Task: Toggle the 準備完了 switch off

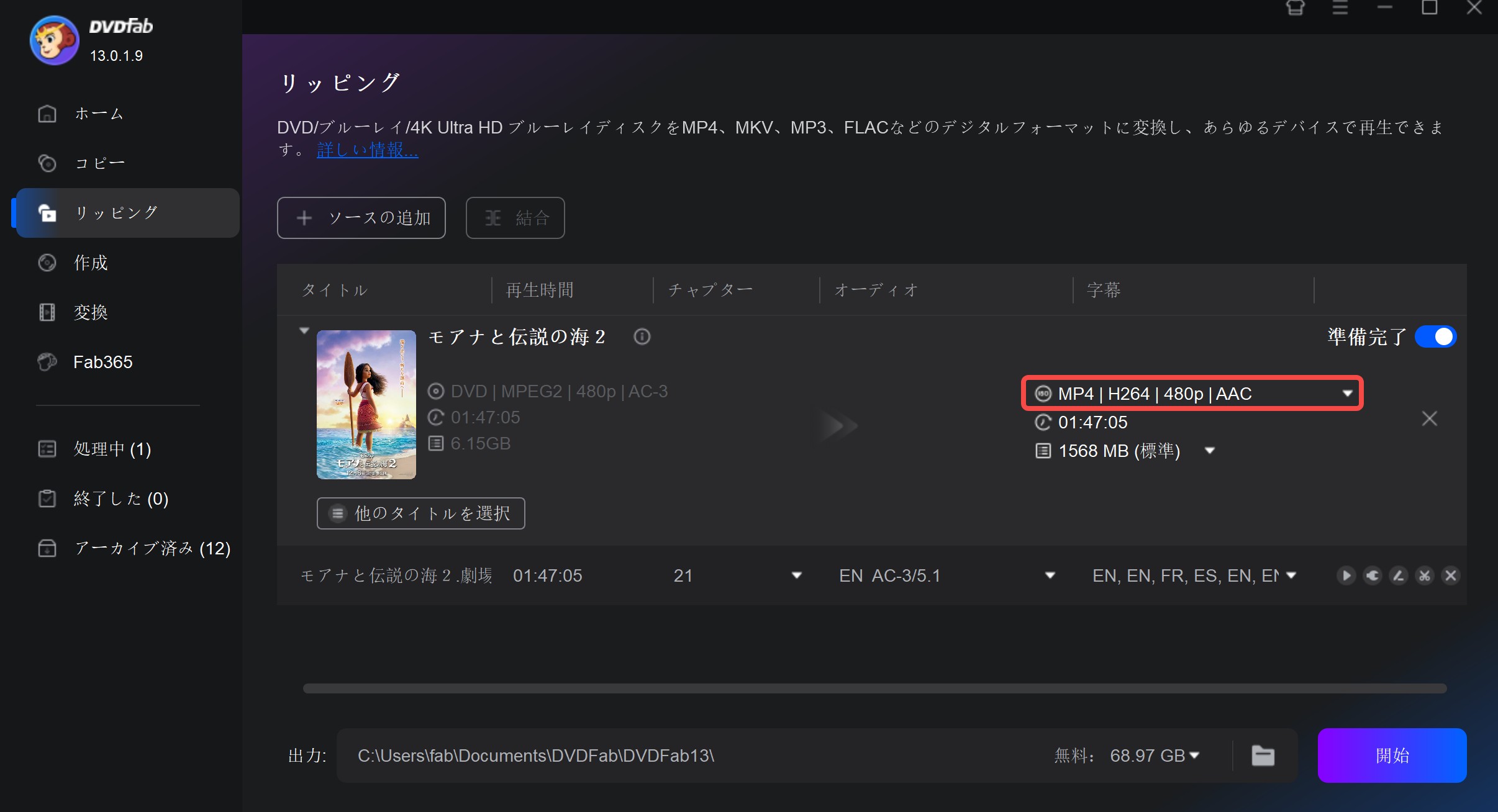Action: coord(1435,336)
